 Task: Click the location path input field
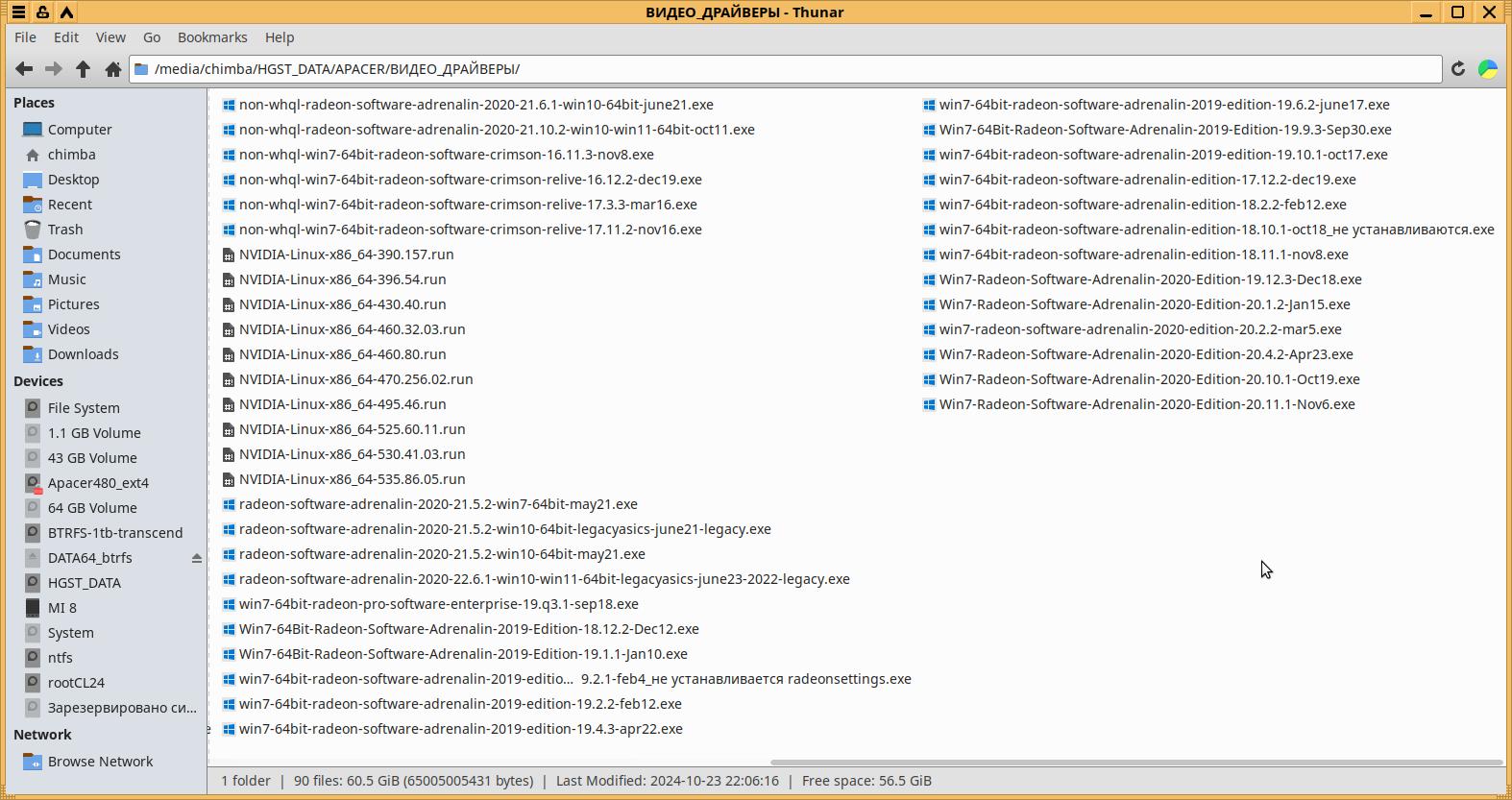tap(786, 69)
